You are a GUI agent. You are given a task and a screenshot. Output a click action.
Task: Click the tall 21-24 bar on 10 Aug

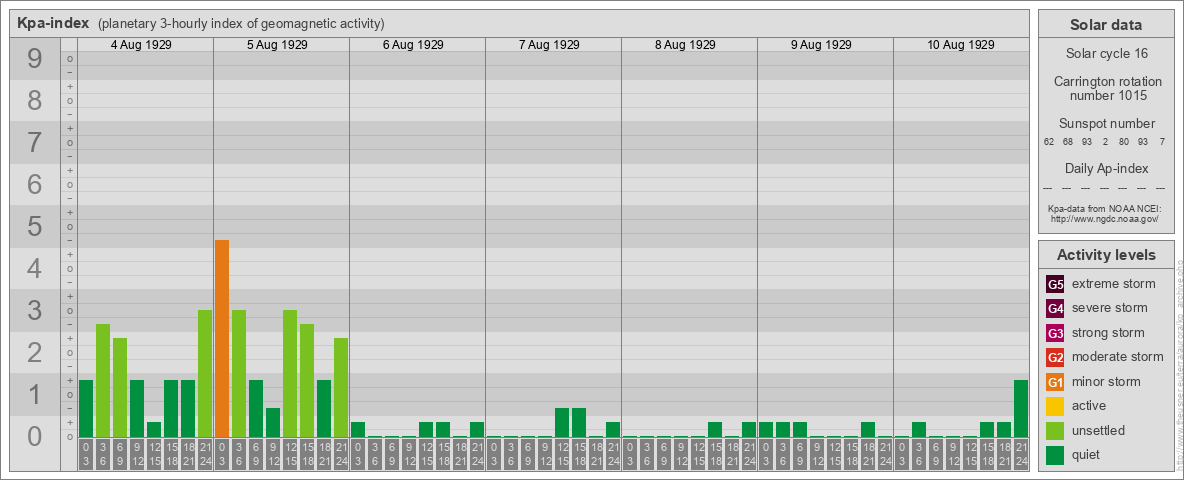click(x=1021, y=408)
